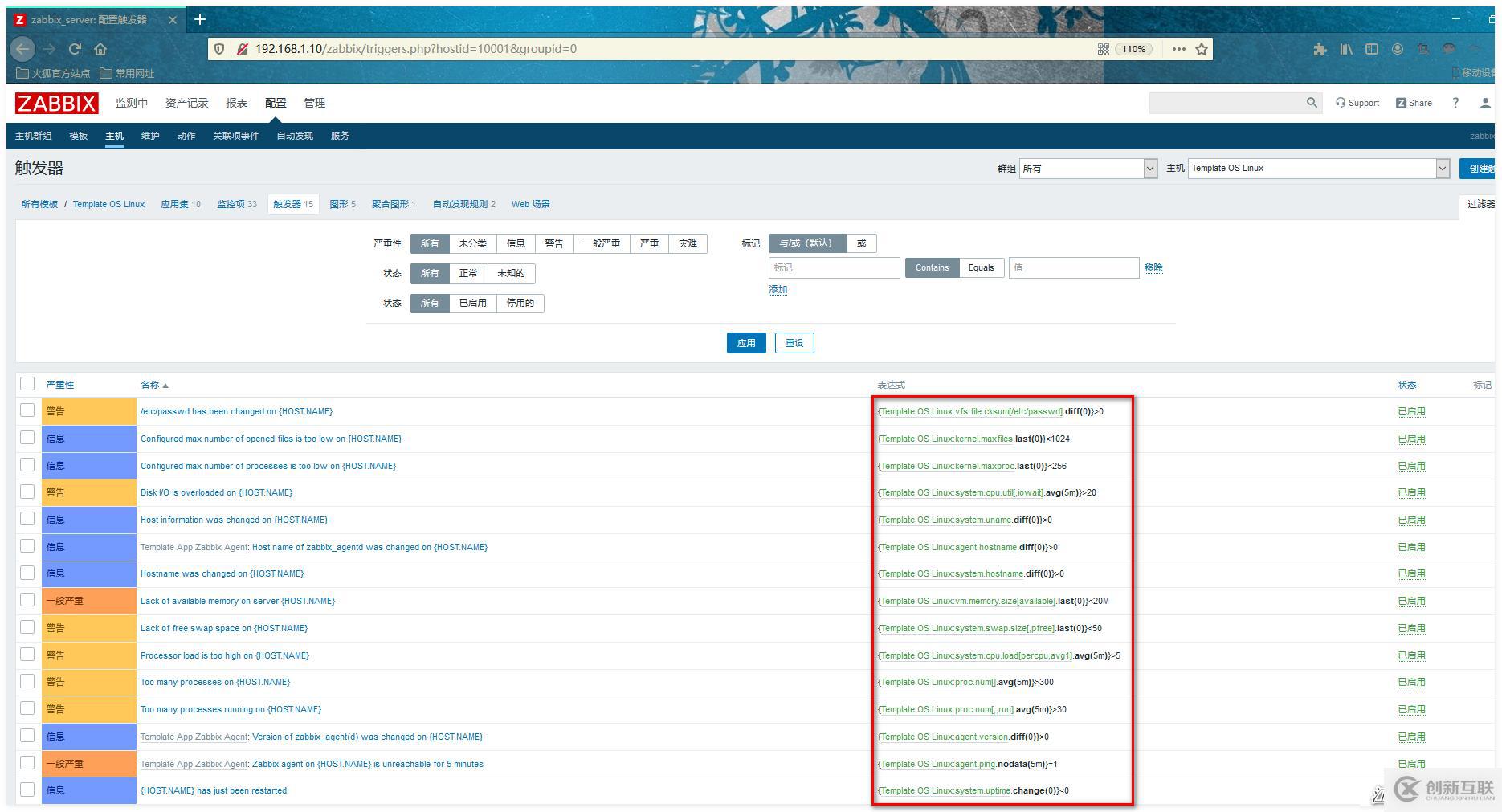
Task: Select checkbox for Disk I/O is overloaded row
Action: click(27, 492)
